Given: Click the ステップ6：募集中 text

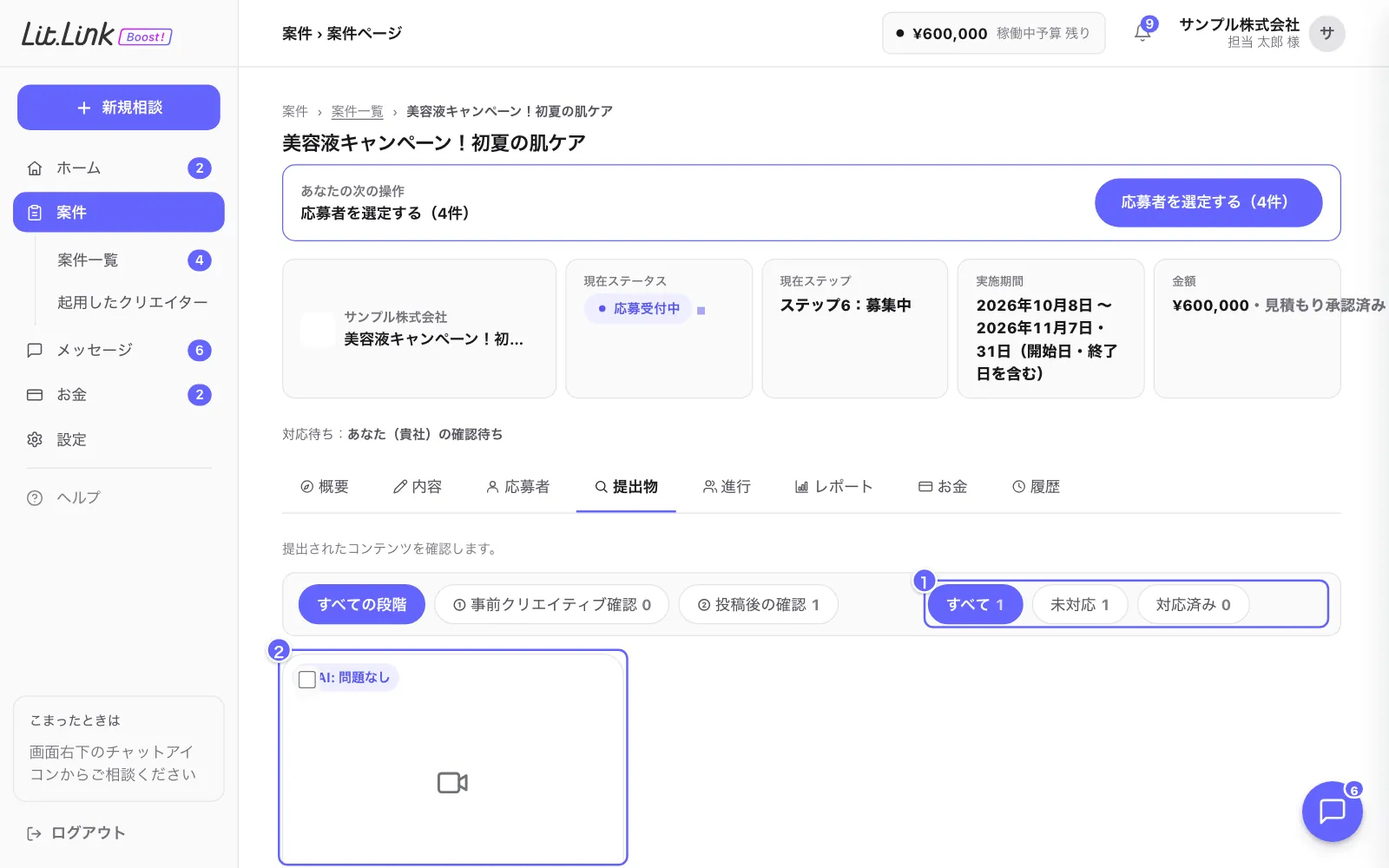Looking at the screenshot, I should pyautogui.click(x=846, y=305).
